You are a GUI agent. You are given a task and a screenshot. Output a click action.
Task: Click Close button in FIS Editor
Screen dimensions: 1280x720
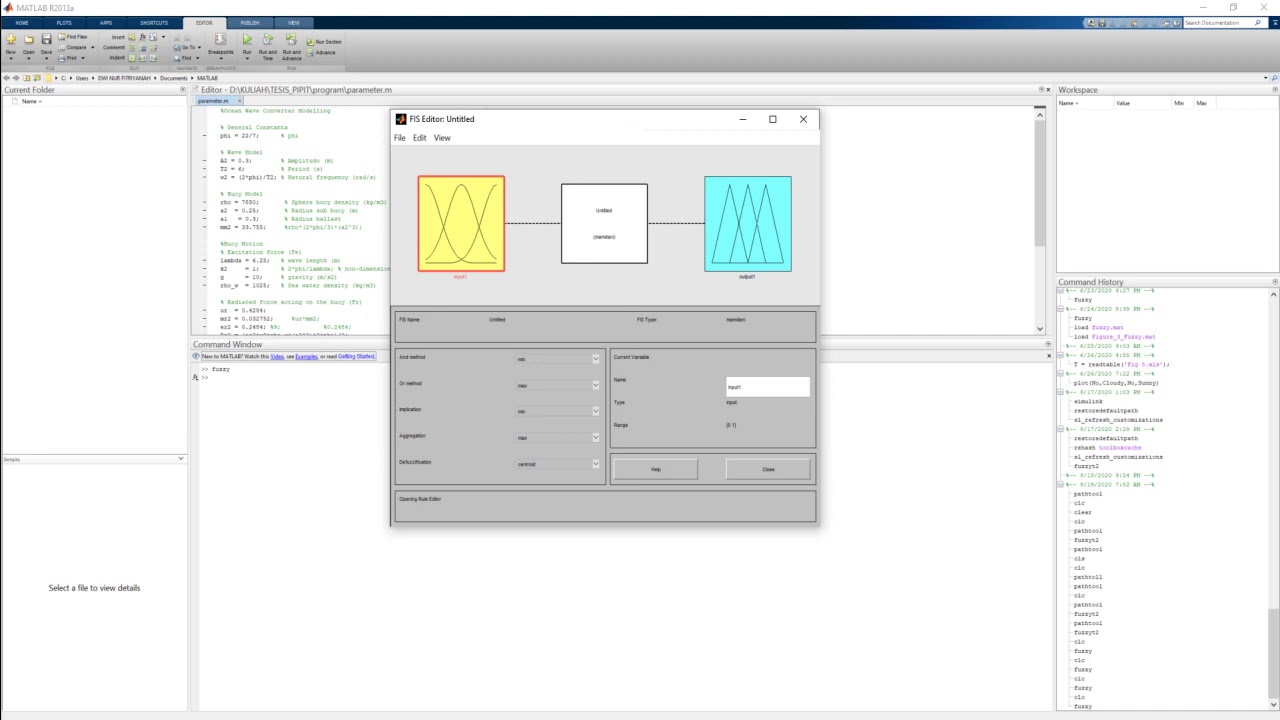tap(768, 469)
